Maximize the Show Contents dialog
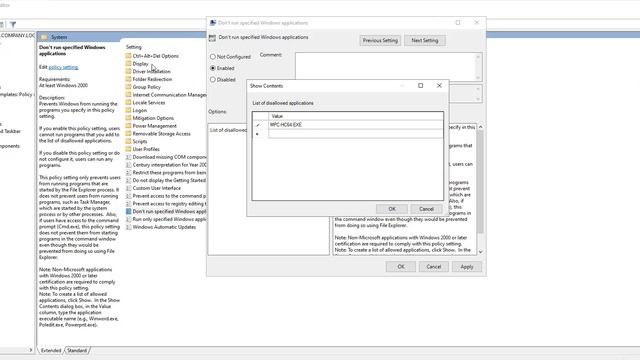640x360 pixels. [x=420, y=86]
